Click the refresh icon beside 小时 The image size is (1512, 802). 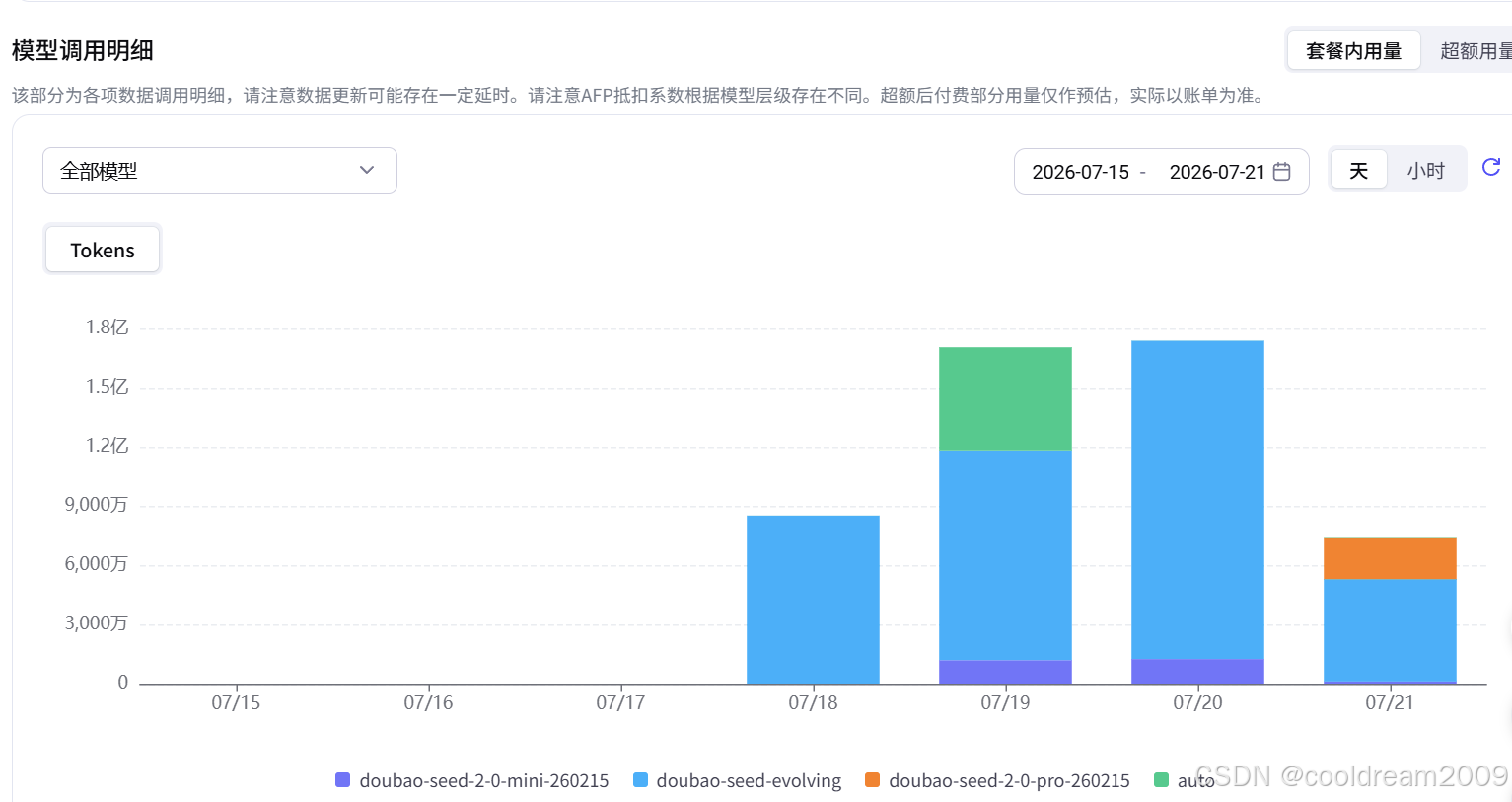click(x=1491, y=167)
